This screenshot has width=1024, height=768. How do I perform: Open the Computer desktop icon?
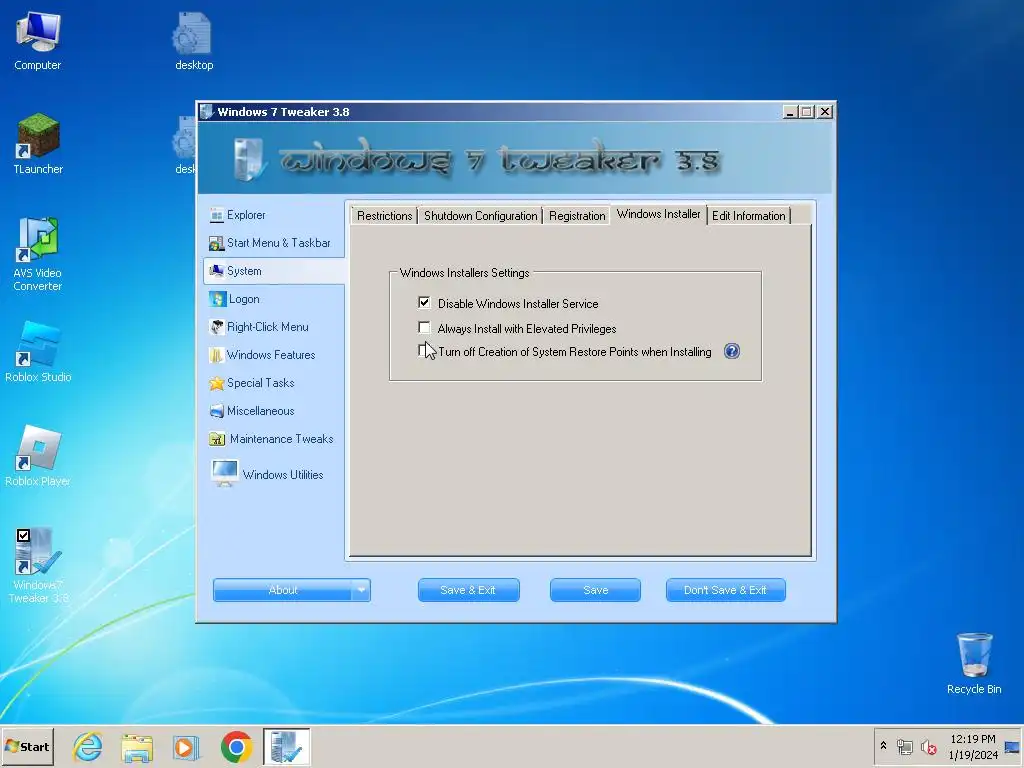pyautogui.click(x=38, y=40)
